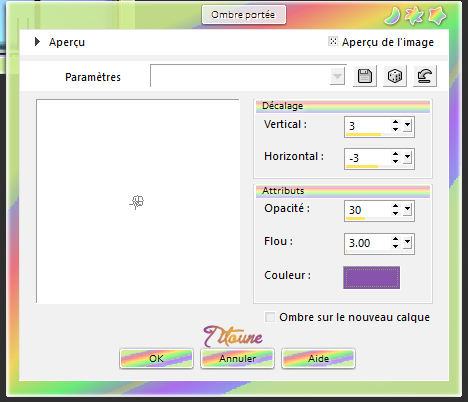Open the Flou value slider popup
This screenshot has height=402, width=468.
[407, 243]
